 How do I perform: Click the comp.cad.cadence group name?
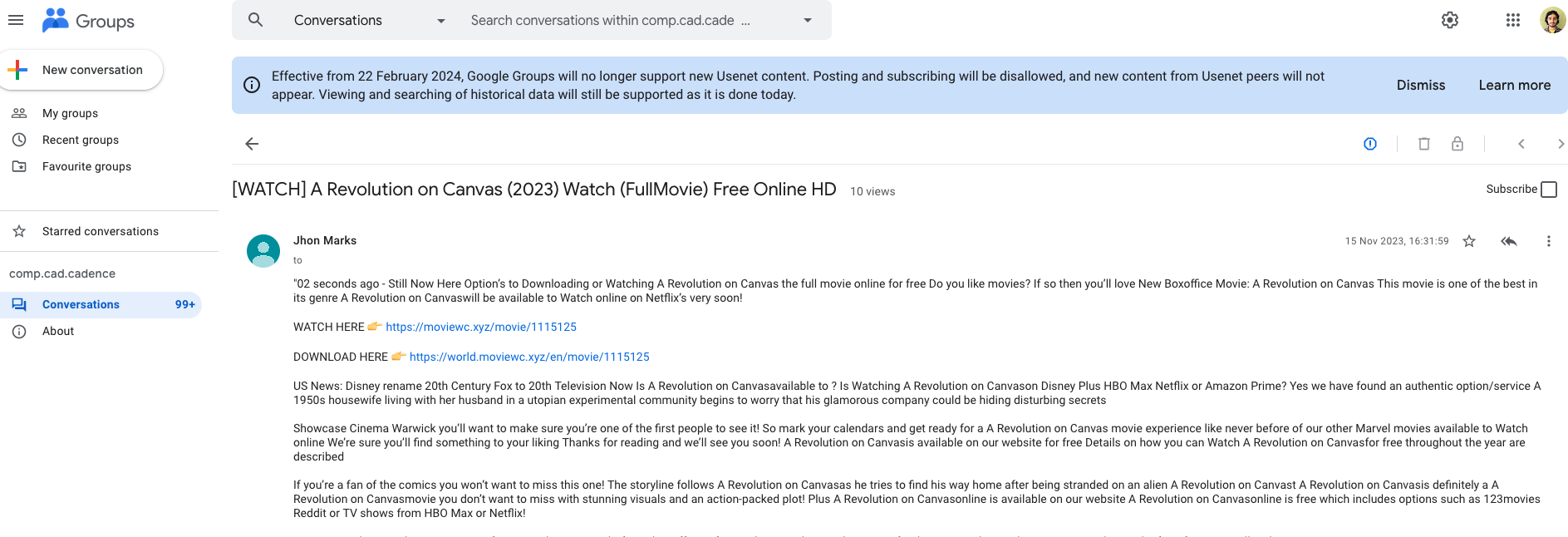tap(62, 273)
